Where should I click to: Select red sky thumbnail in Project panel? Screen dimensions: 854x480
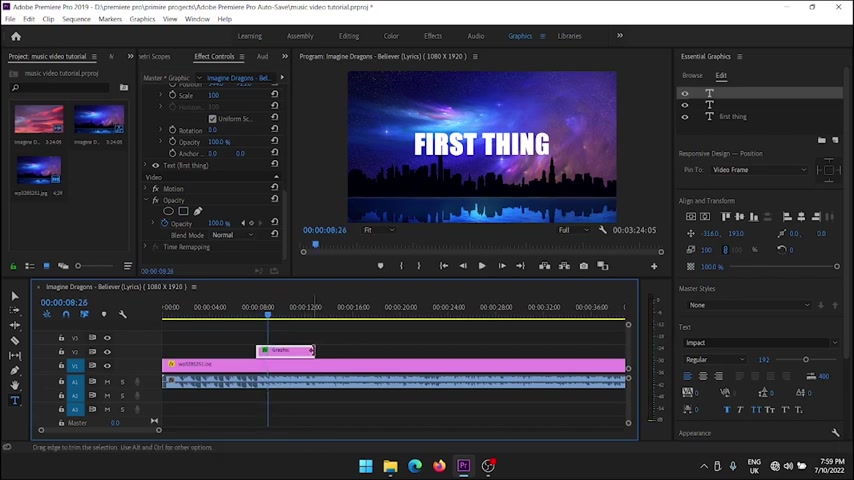point(39,119)
